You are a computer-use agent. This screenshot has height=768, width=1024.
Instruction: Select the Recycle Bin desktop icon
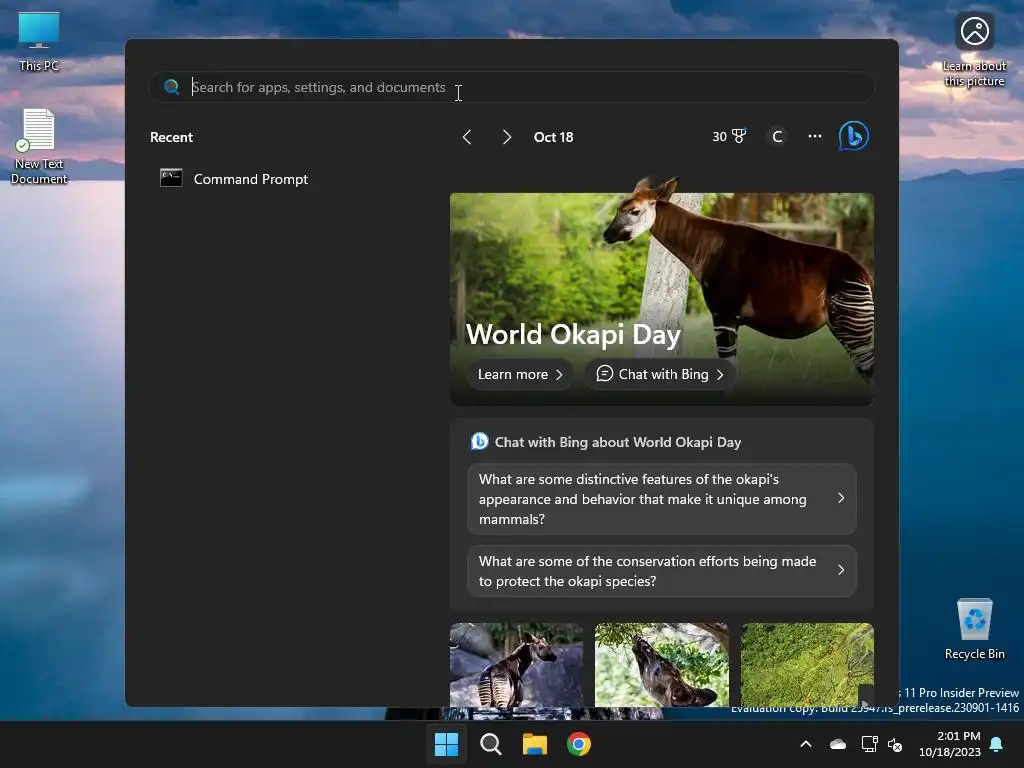(974, 630)
